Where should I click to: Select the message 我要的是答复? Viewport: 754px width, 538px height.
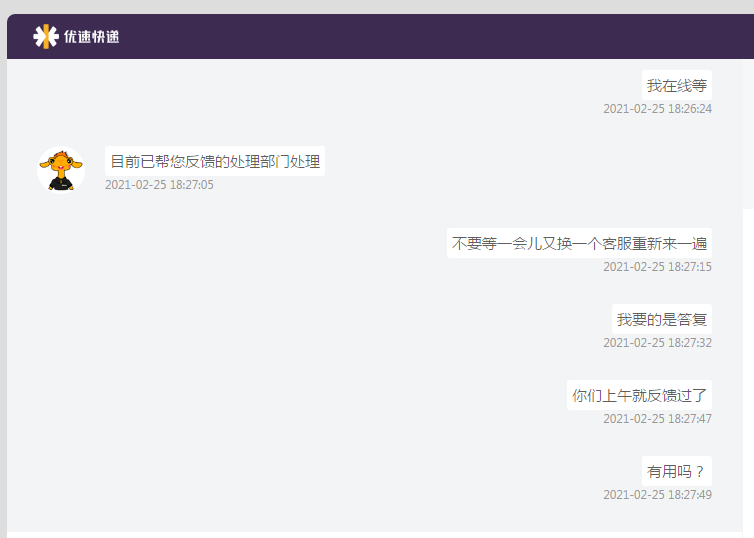(x=662, y=319)
